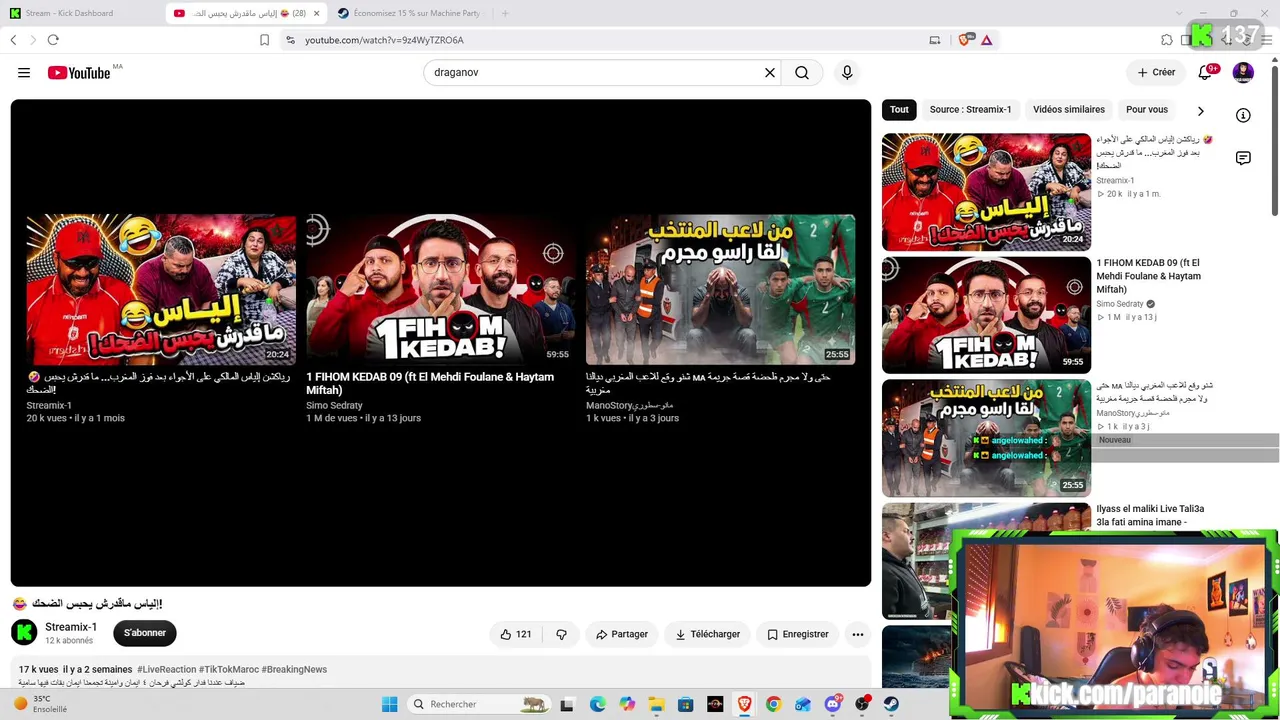Open Discord from the taskbar
This screenshot has height=720, width=1280.
pyautogui.click(x=832, y=704)
